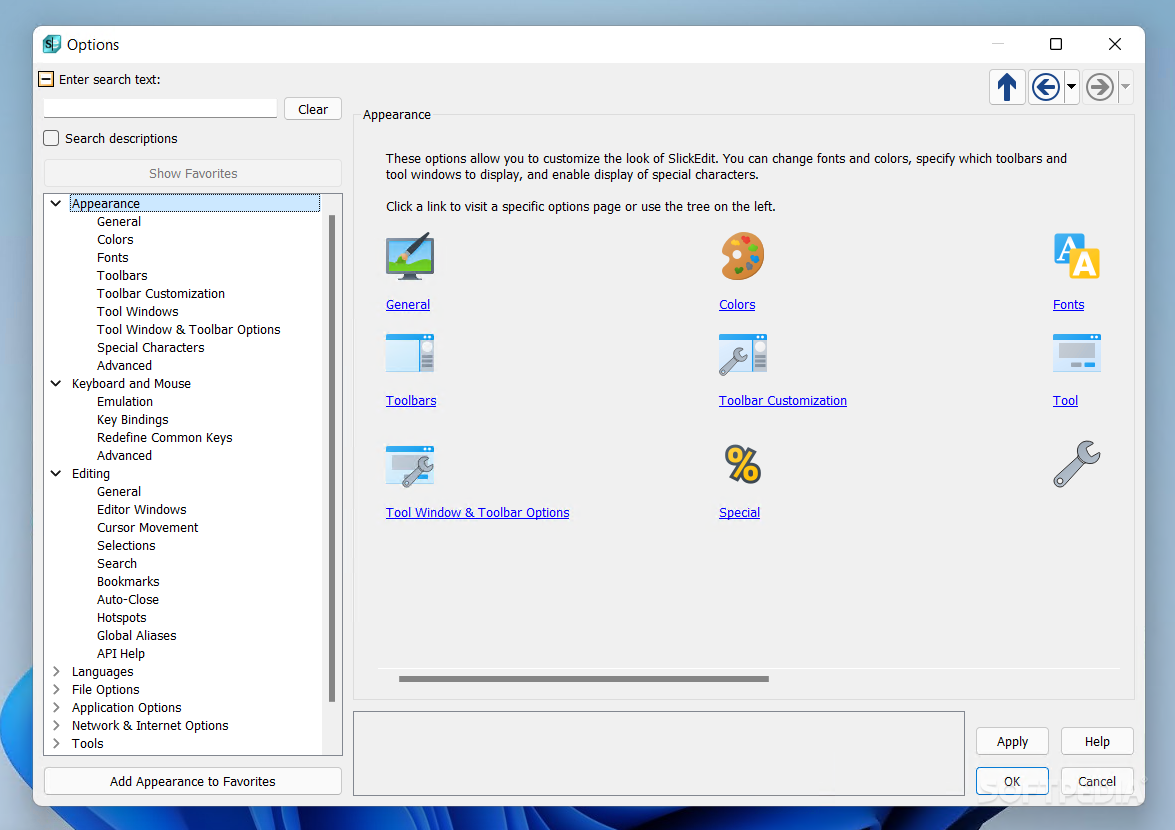Viewport: 1175px width, 830px height.
Task: Click the Advanced gray wrench icon
Action: (x=1077, y=464)
